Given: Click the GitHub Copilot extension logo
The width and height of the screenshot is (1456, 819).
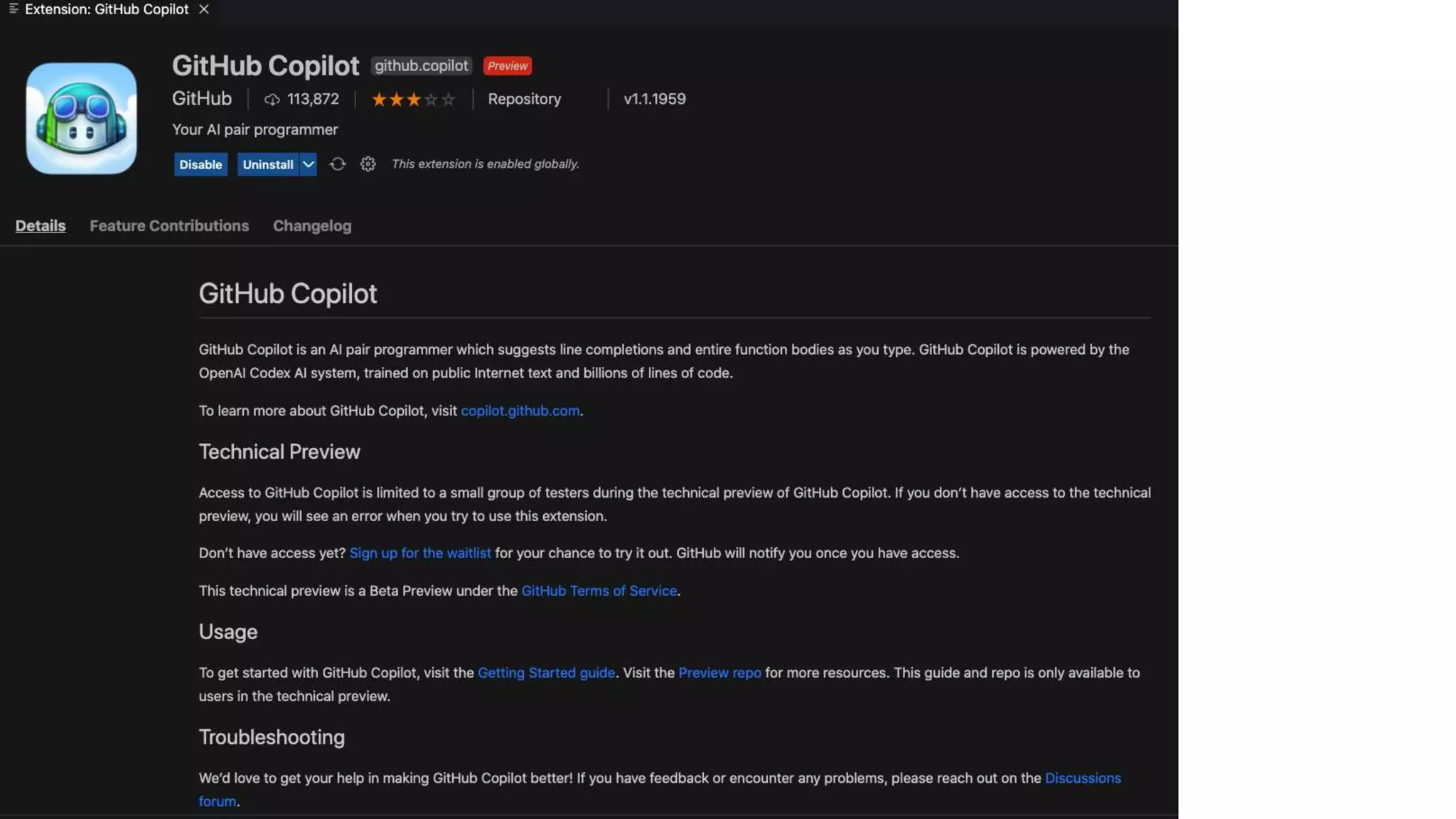Looking at the screenshot, I should (81, 118).
